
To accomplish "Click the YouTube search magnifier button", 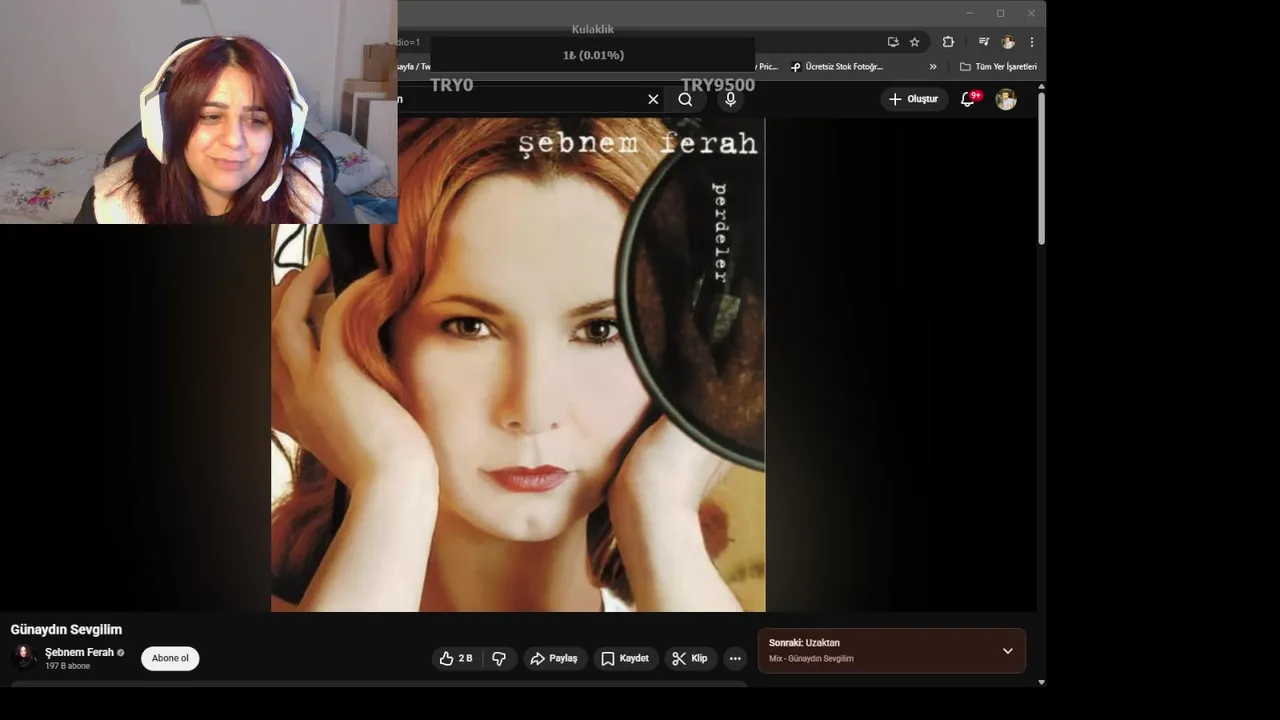I will [x=685, y=99].
